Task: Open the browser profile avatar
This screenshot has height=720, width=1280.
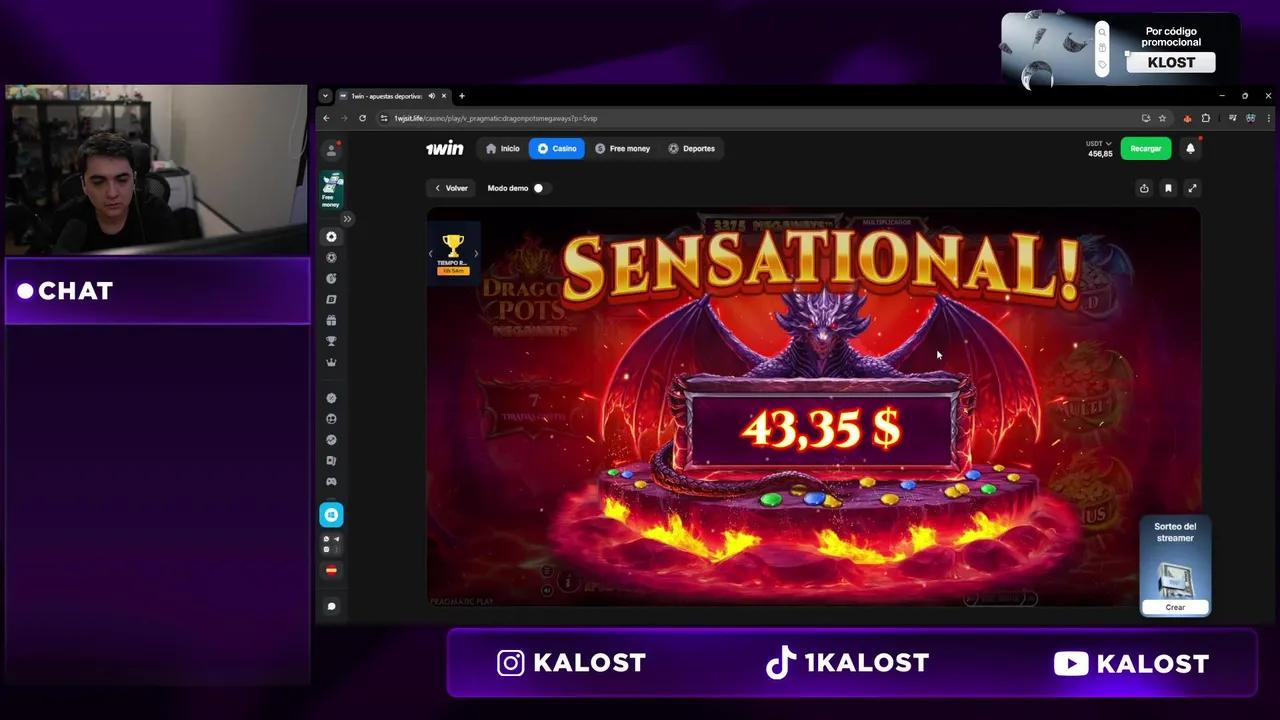Action: [1250, 118]
